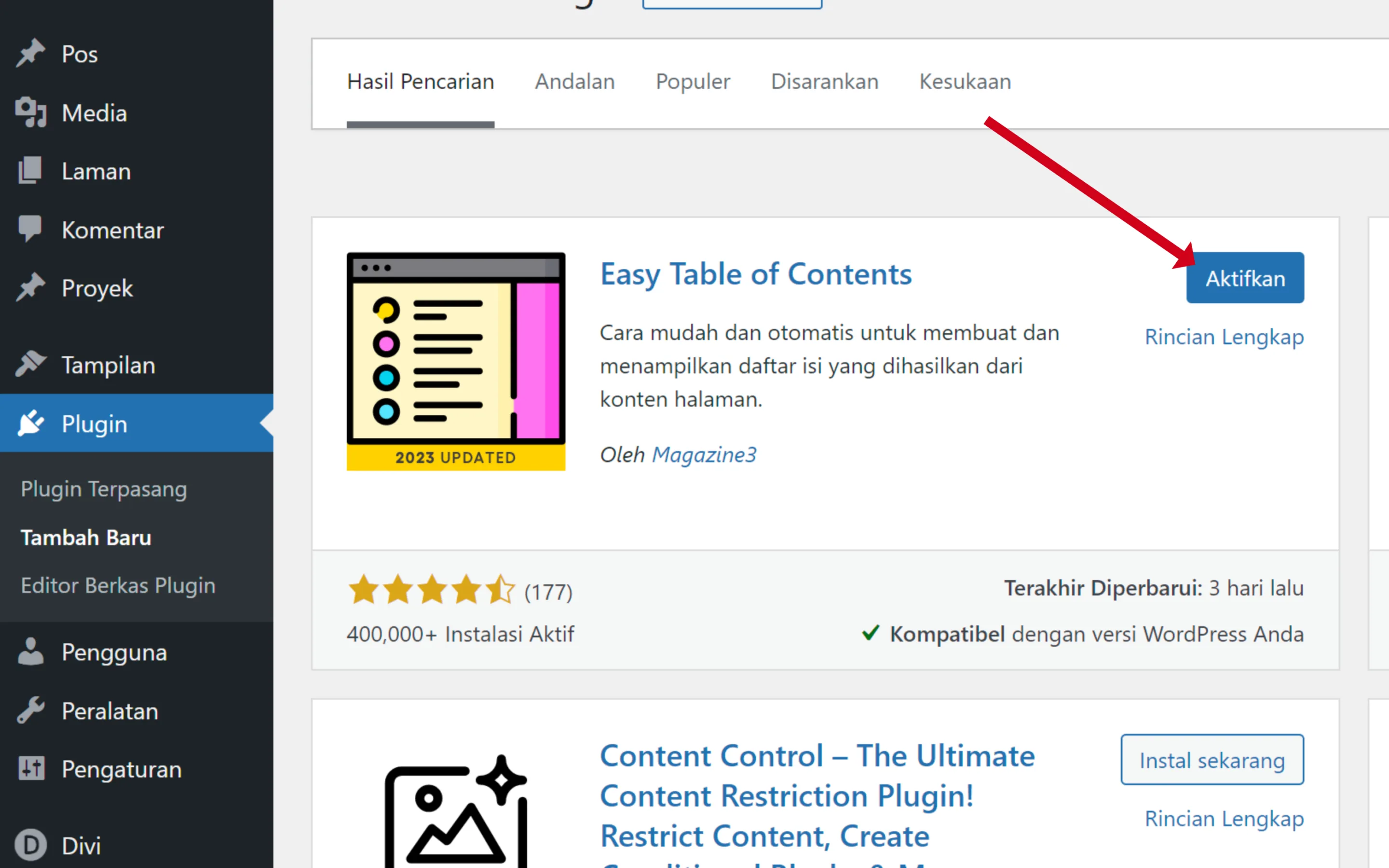Open Rincian Lengkap for Easy Table of Contents
Viewport: 1389px width, 868px height.
click(1224, 337)
